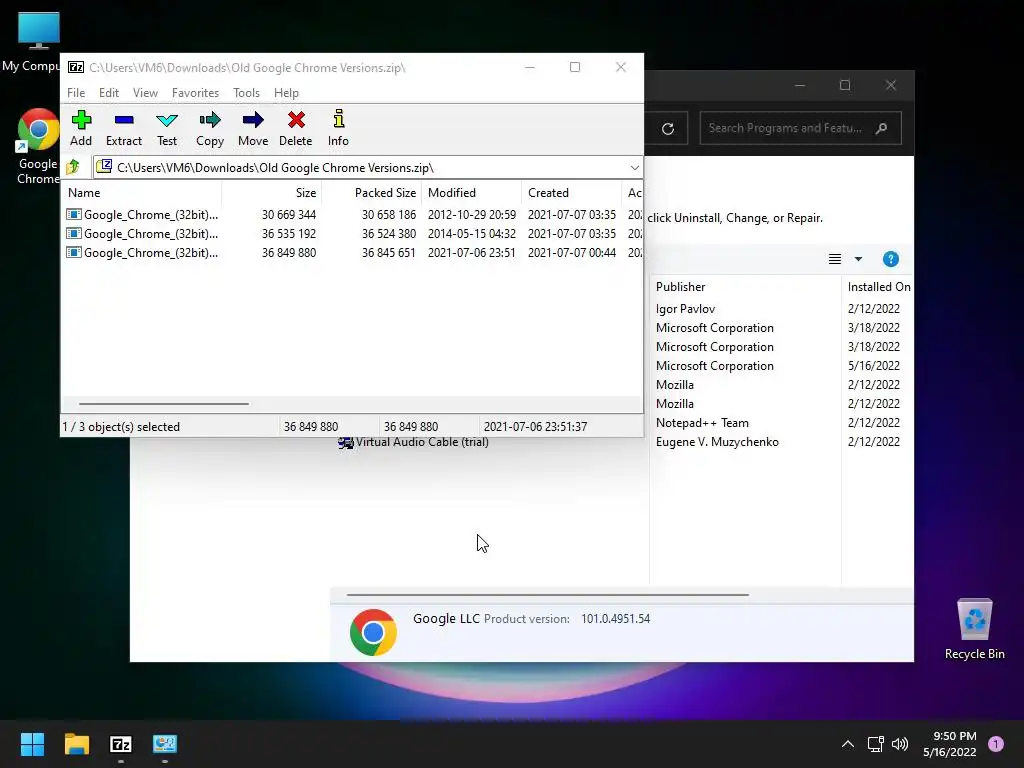This screenshot has height=768, width=1024.
Task: Open the Recycle Bin desktop icon
Action: point(974,629)
